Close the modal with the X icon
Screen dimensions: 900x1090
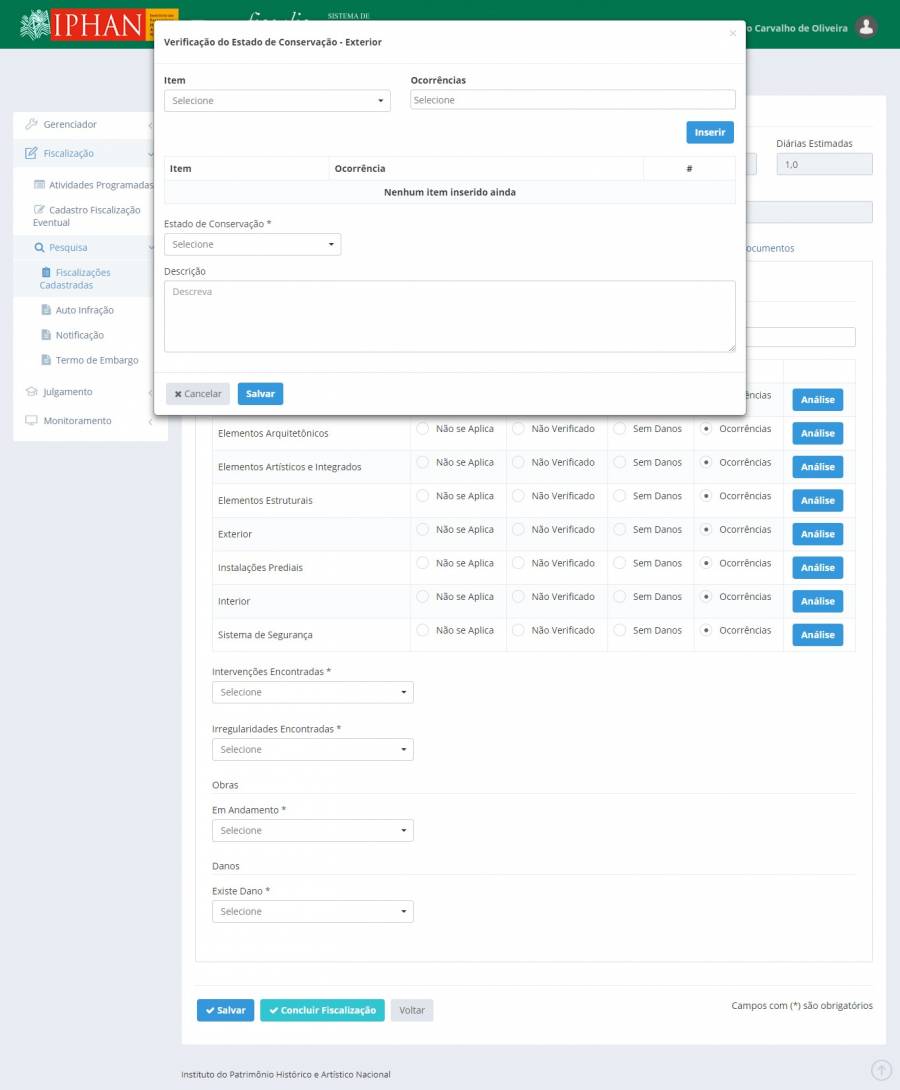[x=732, y=33]
